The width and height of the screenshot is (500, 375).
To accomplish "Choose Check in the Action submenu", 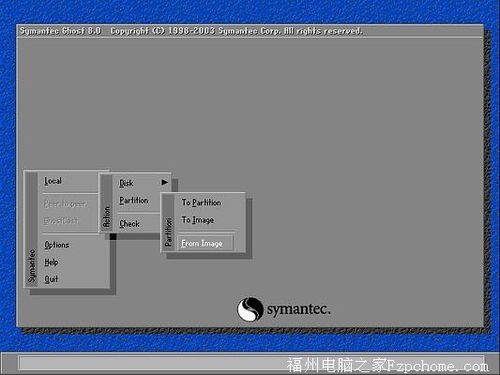I will (129, 224).
